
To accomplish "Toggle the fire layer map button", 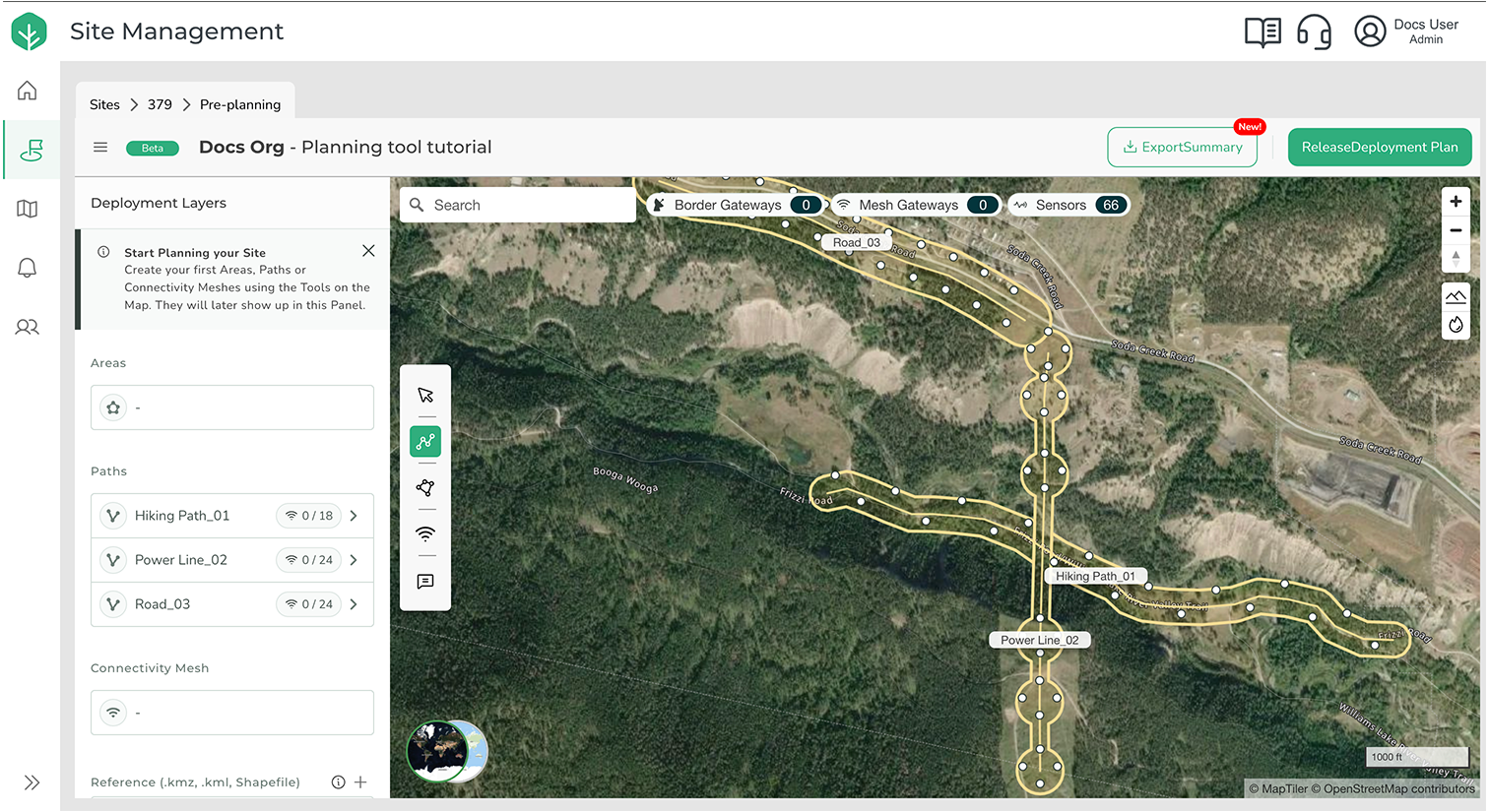I will click(1456, 325).
